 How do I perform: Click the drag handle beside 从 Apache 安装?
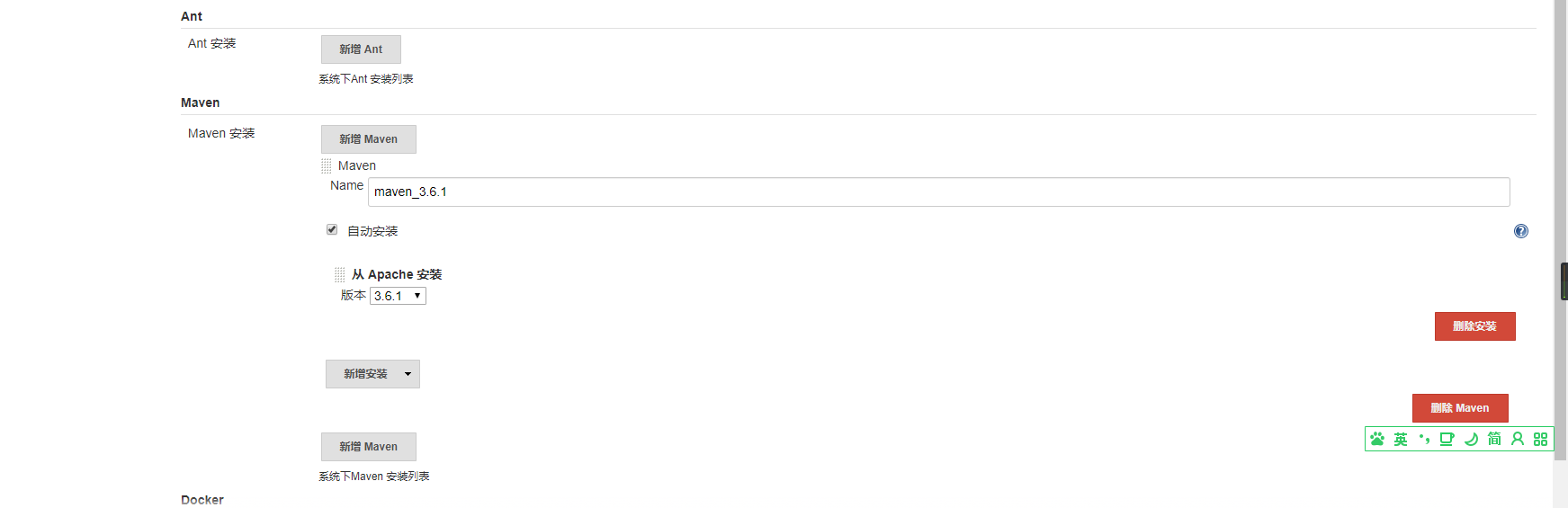(x=340, y=274)
